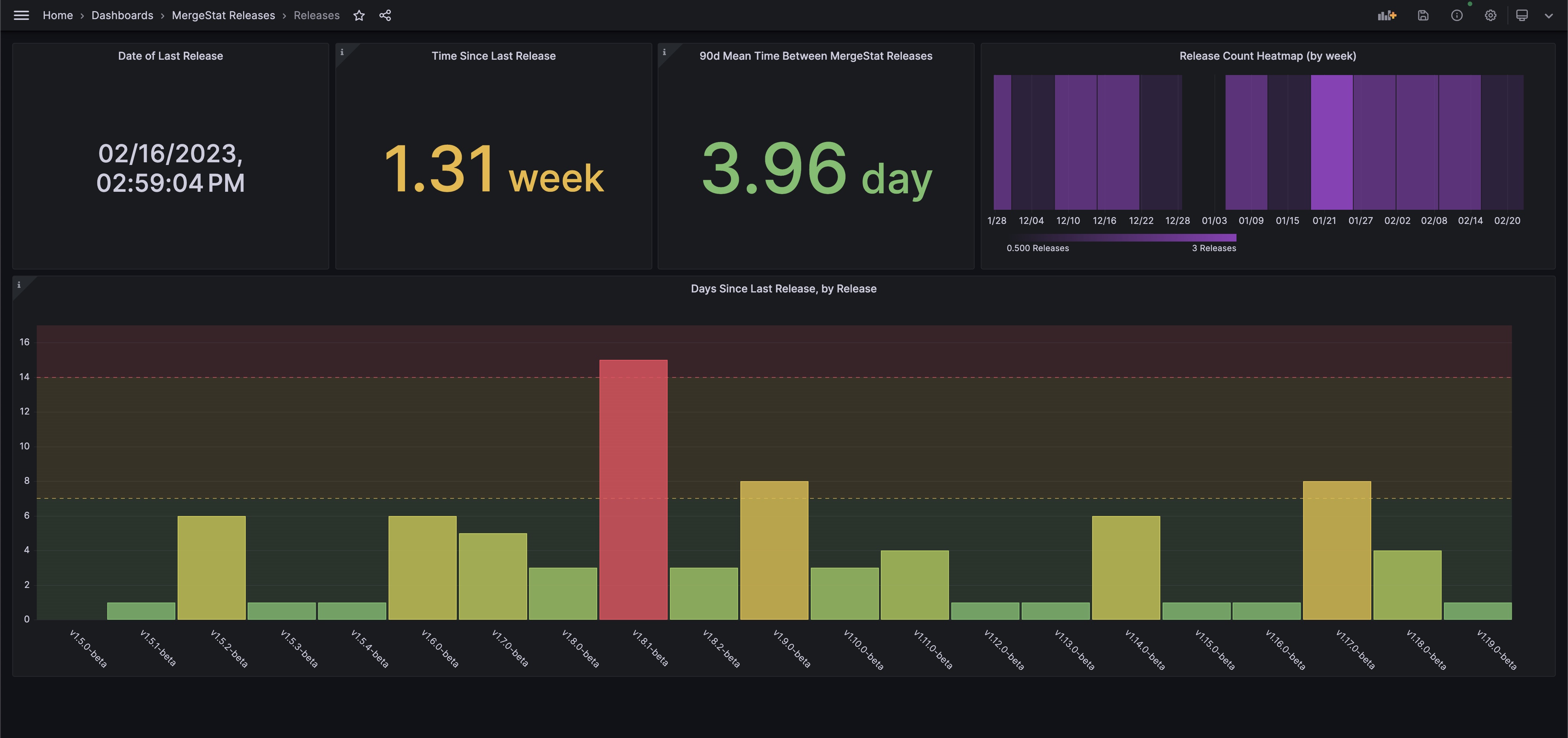The height and width of the screenshot is (738, 1568).
Task: Click info corner of Time Since Last Release panel
Action: [x=342, y=52]
